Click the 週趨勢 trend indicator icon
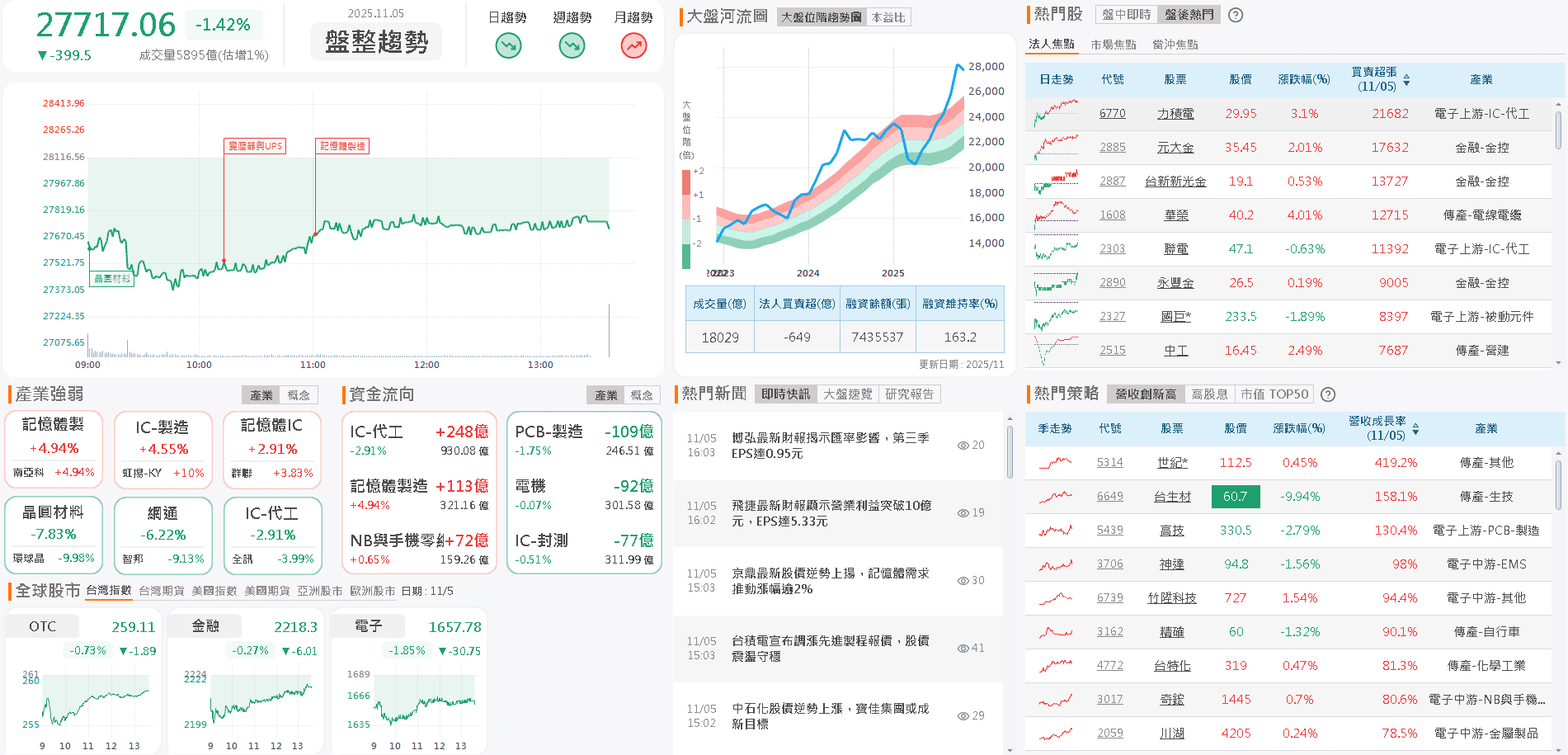 coord(571,47)
